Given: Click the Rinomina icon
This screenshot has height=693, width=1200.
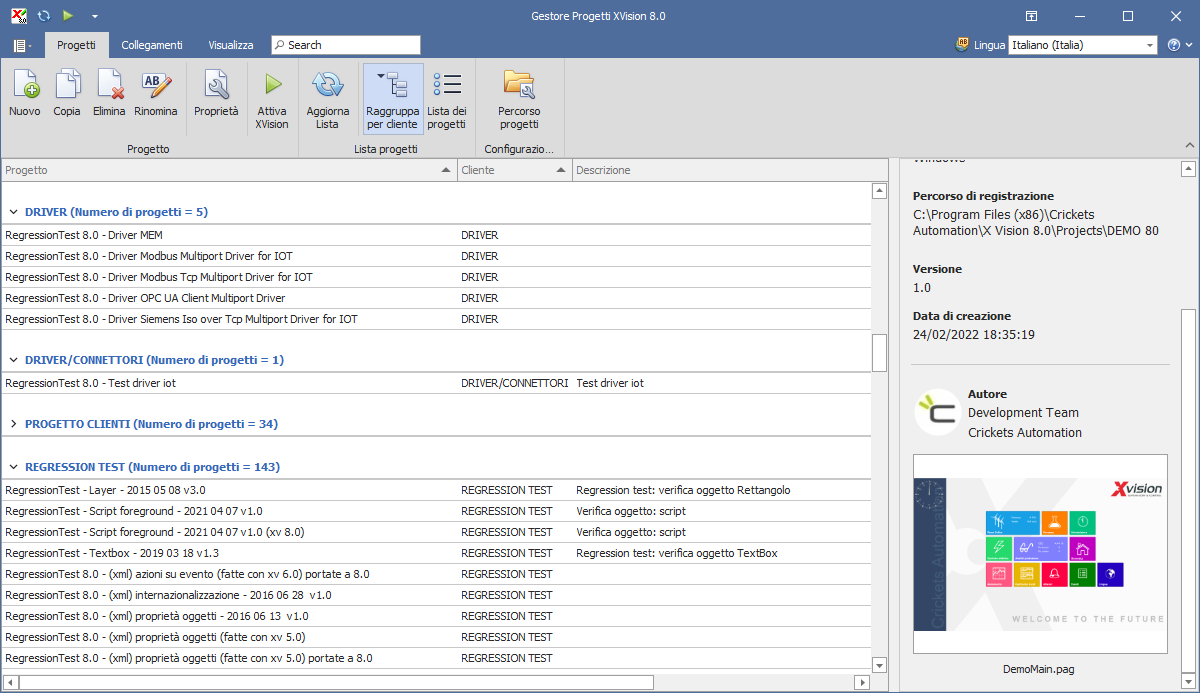Looking at the screenshot, I should (x=156, y=86).
